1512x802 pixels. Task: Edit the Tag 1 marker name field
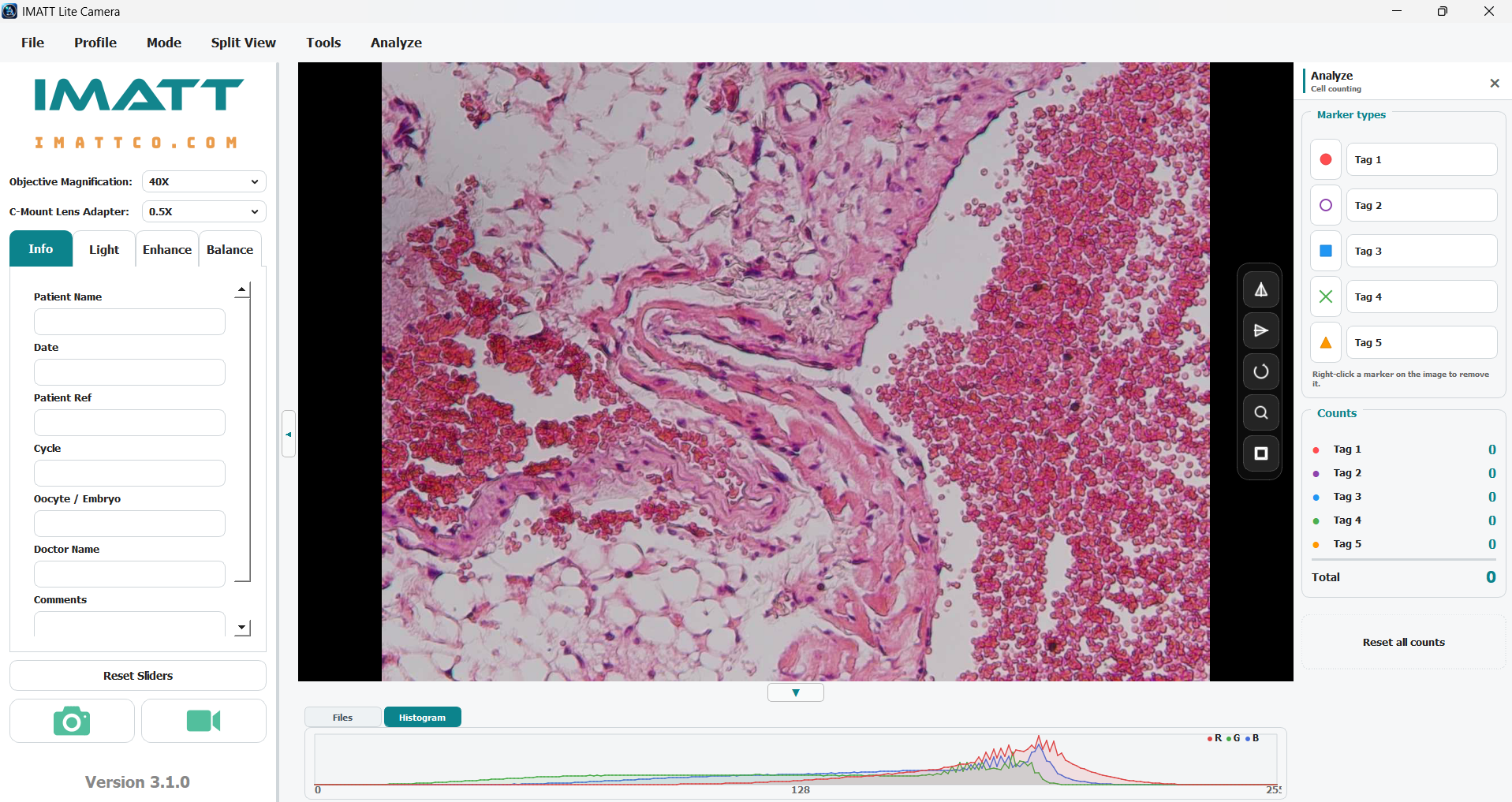click(1421, 159)
